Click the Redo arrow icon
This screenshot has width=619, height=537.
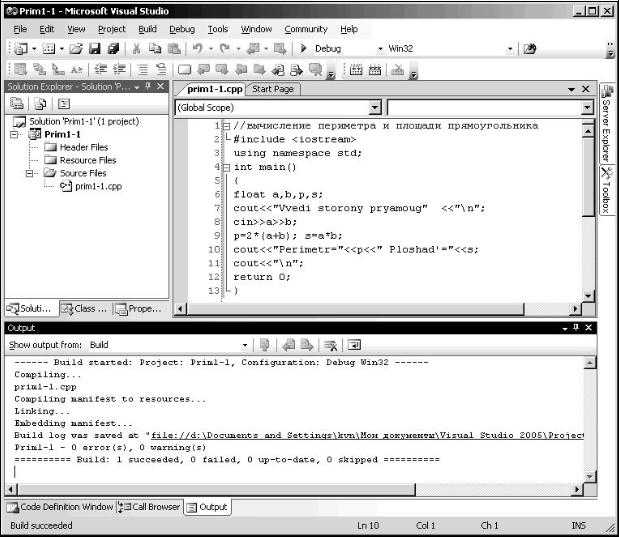pyautogui.click(x=225, y=49)
